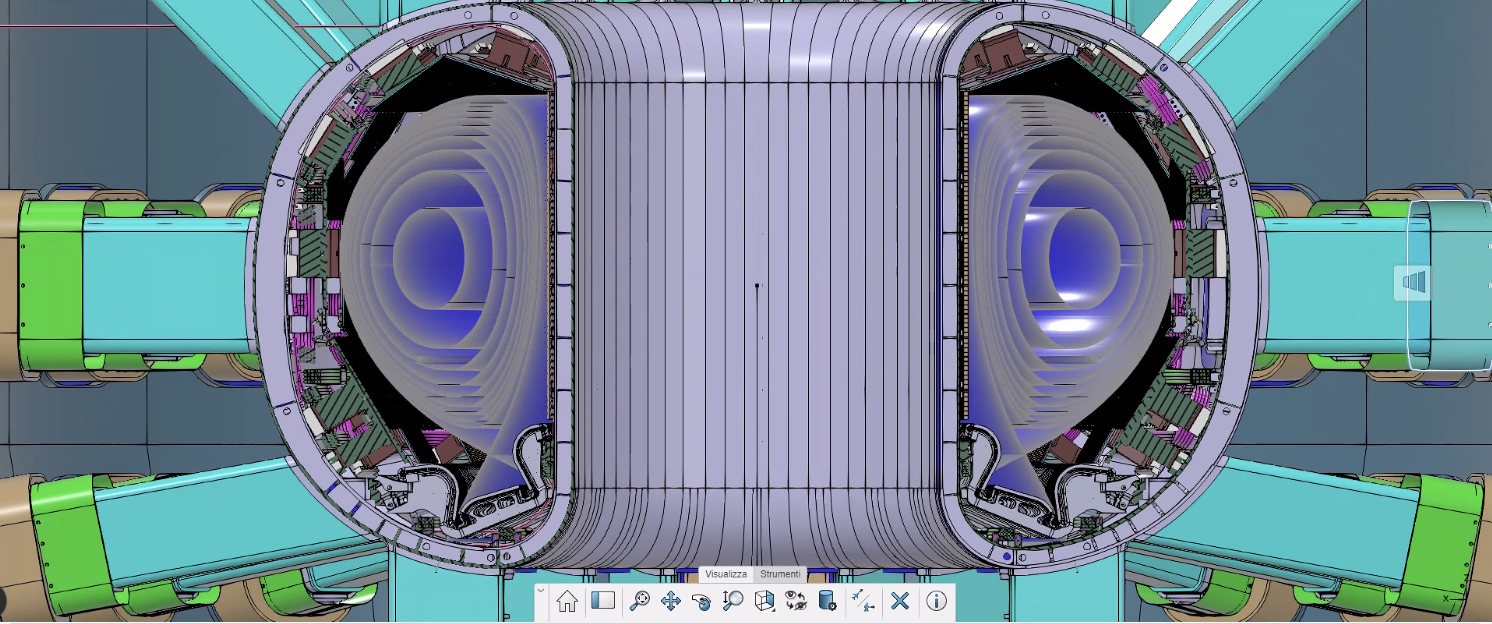
Task: Collapse the toolbar with the chevron
Action: [x=541, y=590]
